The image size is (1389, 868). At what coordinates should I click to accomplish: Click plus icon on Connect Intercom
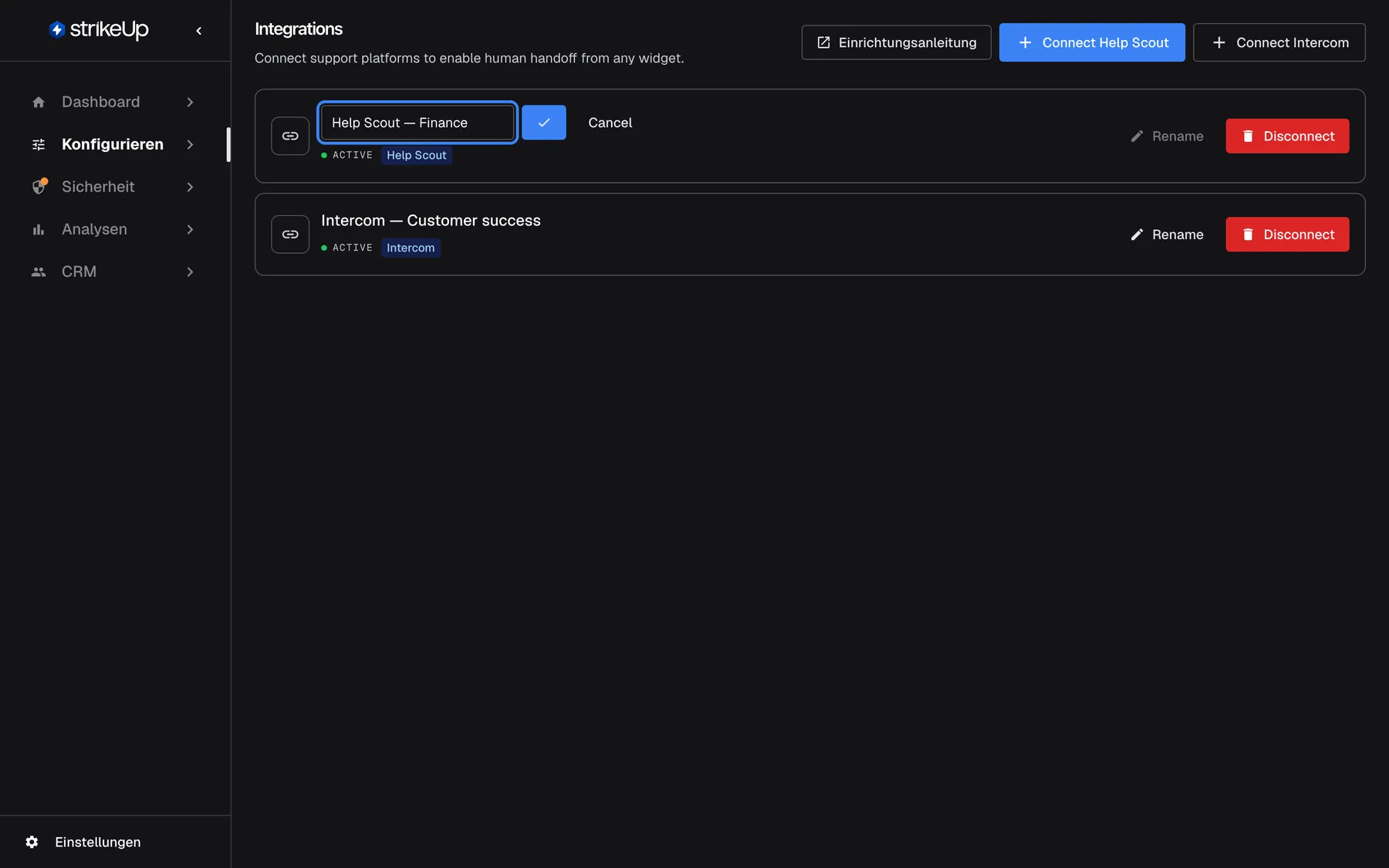(x=1219, y=42)
